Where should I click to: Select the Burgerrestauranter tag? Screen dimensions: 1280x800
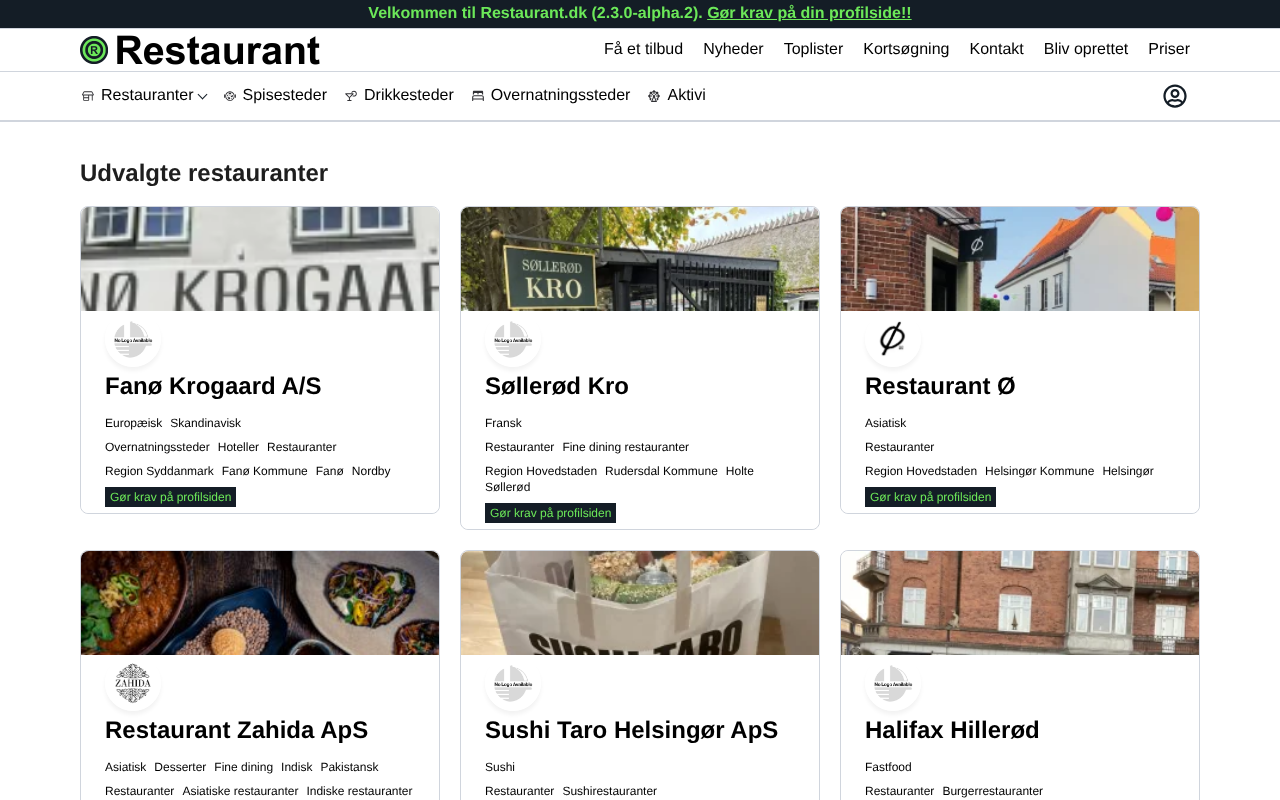click(992, 791)
